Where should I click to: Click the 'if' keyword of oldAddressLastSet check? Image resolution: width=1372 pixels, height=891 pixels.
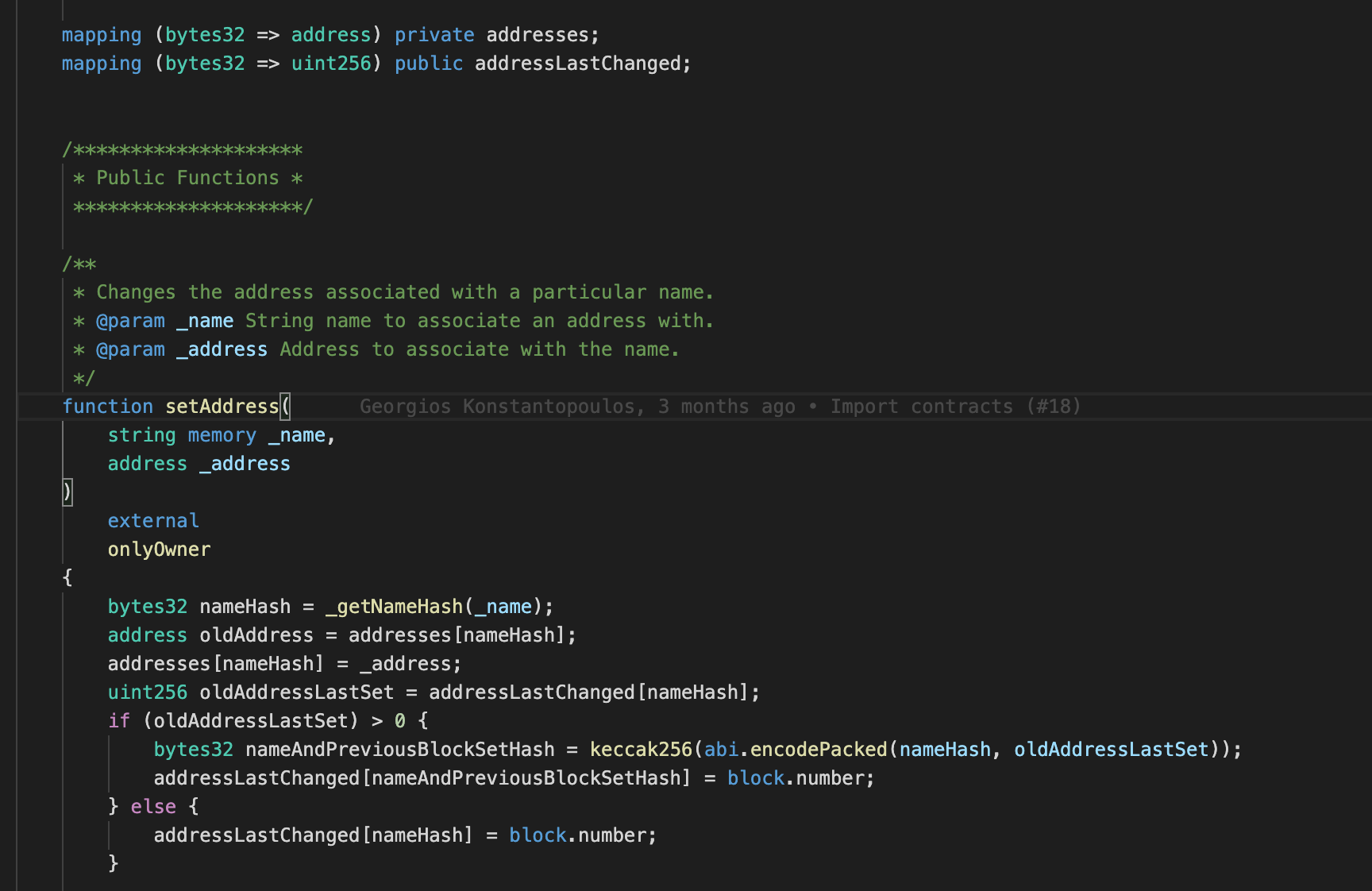(119, 721)
